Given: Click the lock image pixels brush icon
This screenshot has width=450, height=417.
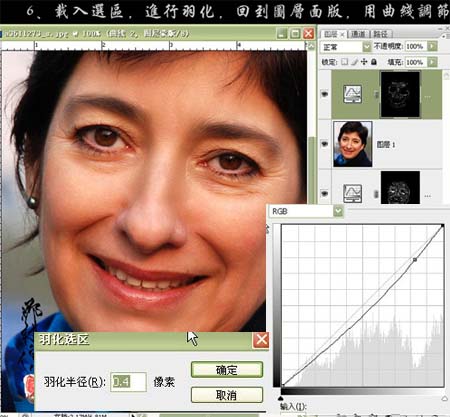Looking at the screenshot, I should pos(355,62).
